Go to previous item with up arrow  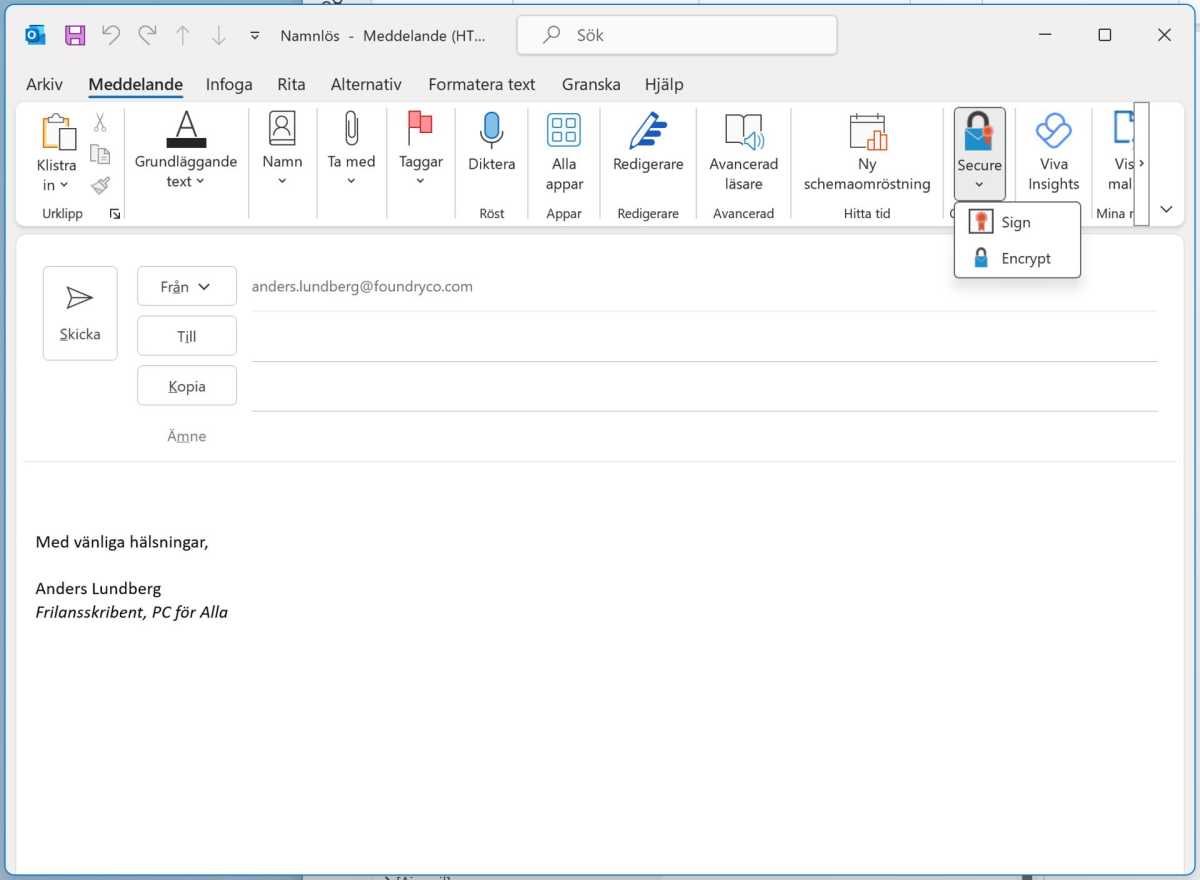coord(183,35)
